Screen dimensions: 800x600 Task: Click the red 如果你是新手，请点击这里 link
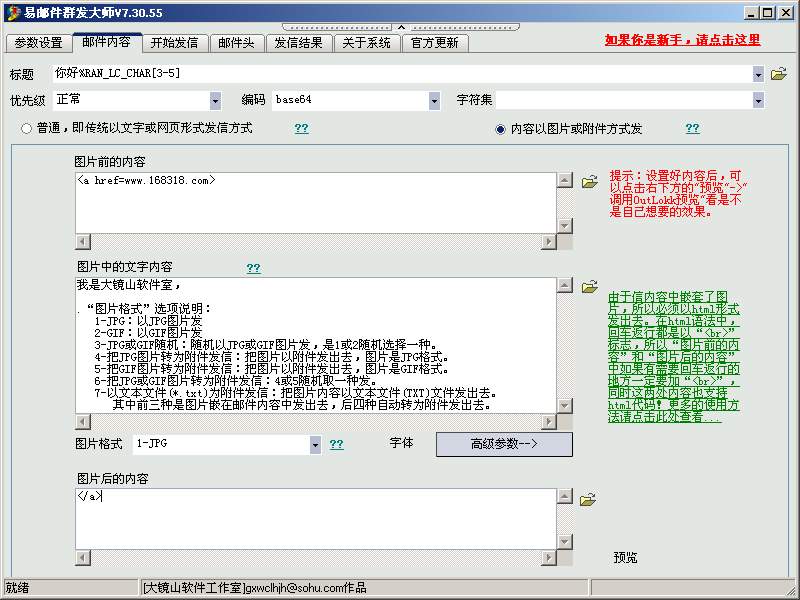click(682, 40)
